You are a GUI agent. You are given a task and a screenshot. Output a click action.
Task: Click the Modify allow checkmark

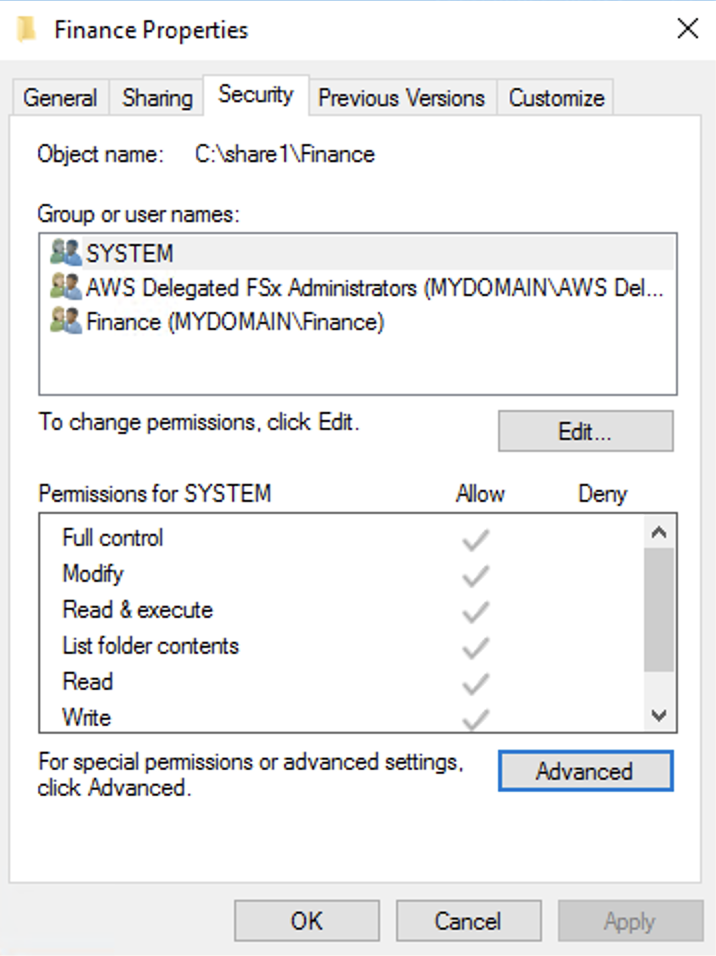[x=475, y=576]
